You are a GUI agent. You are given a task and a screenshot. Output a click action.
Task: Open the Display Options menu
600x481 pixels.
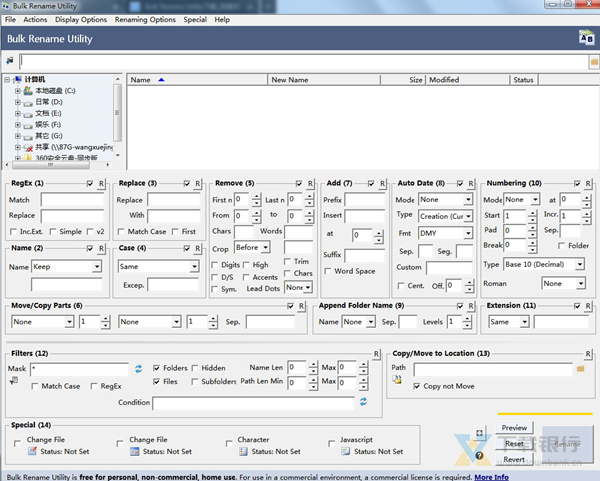[81, 19]
